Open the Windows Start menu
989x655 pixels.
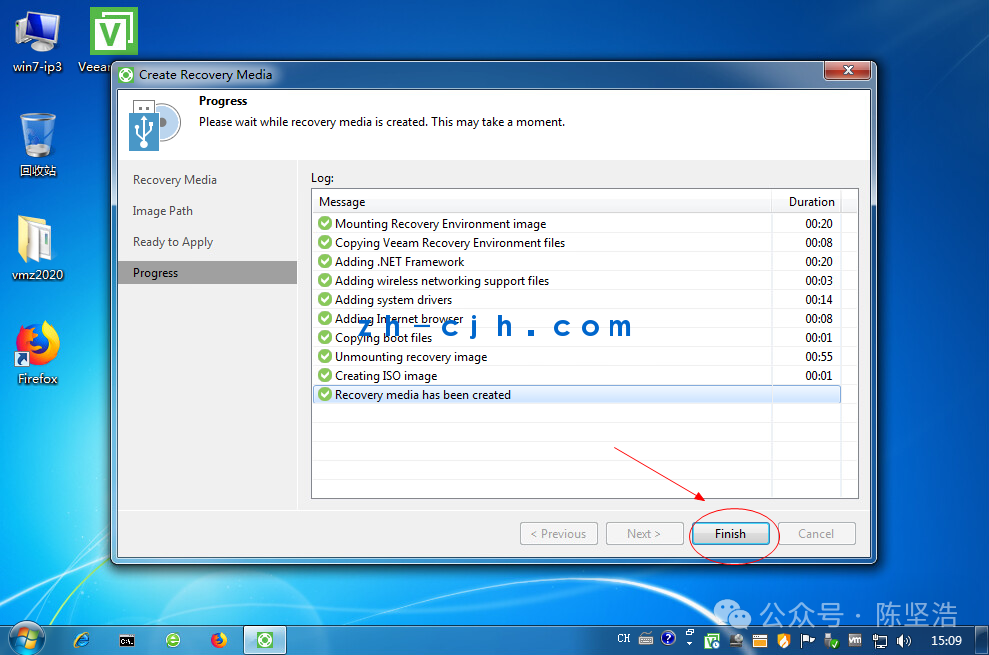[x=27, y=639]
